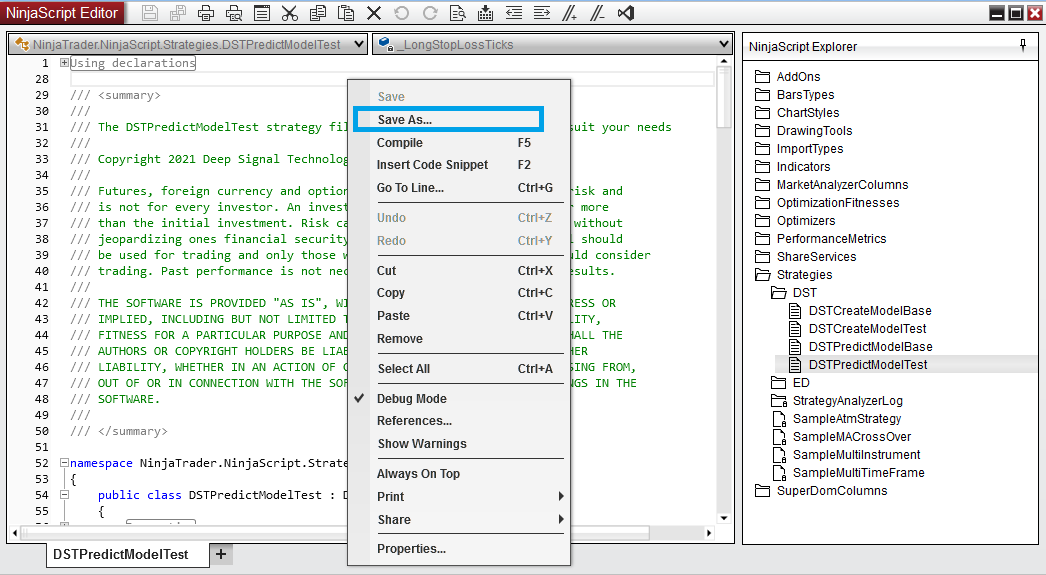Select Compile in the context menu
1046x575 pixels.
click(x=400, y=143)
